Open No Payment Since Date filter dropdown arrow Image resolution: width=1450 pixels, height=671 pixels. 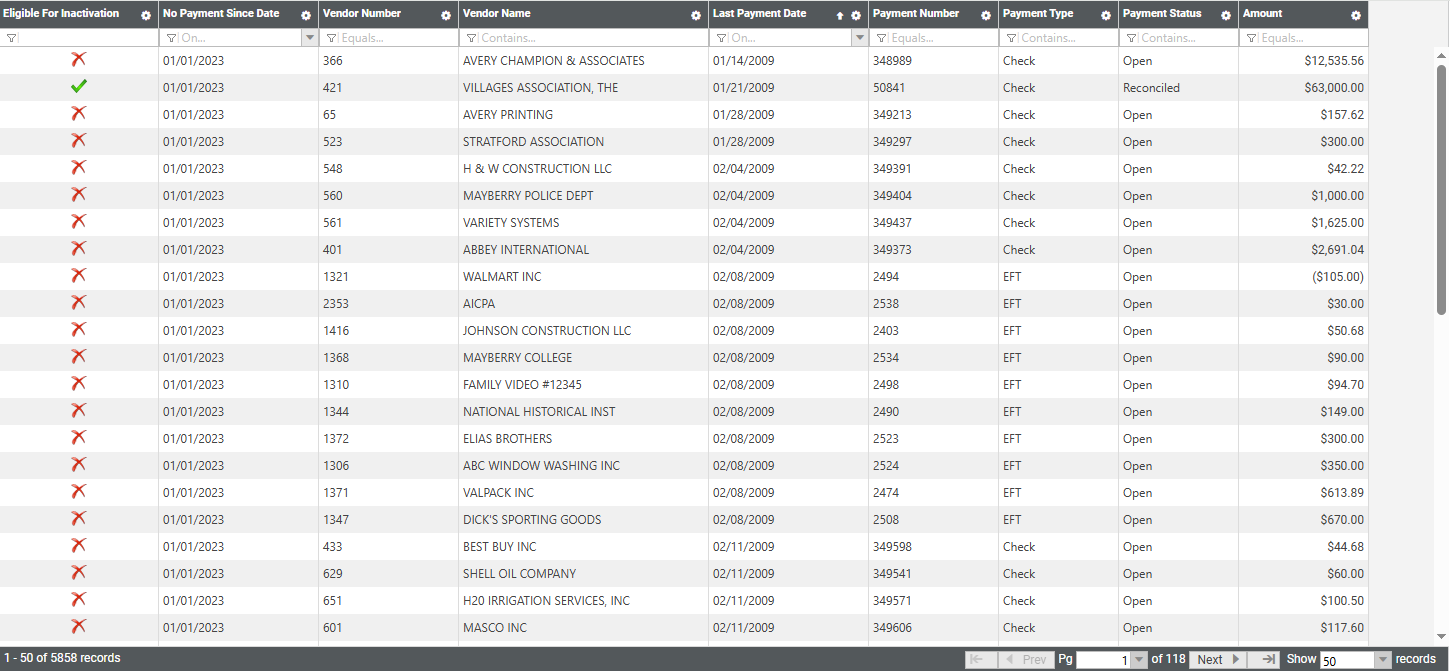[309, 38]
